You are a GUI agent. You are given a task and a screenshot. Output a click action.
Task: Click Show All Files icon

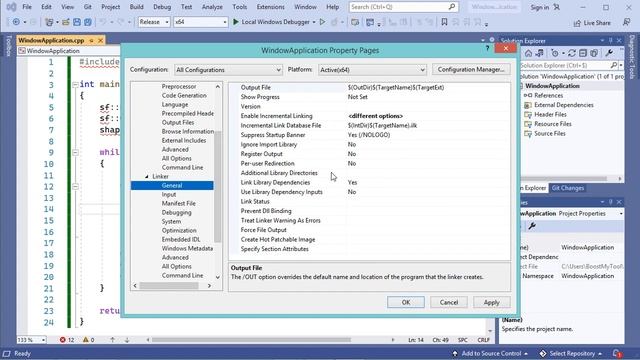click(x=594, y=53)
